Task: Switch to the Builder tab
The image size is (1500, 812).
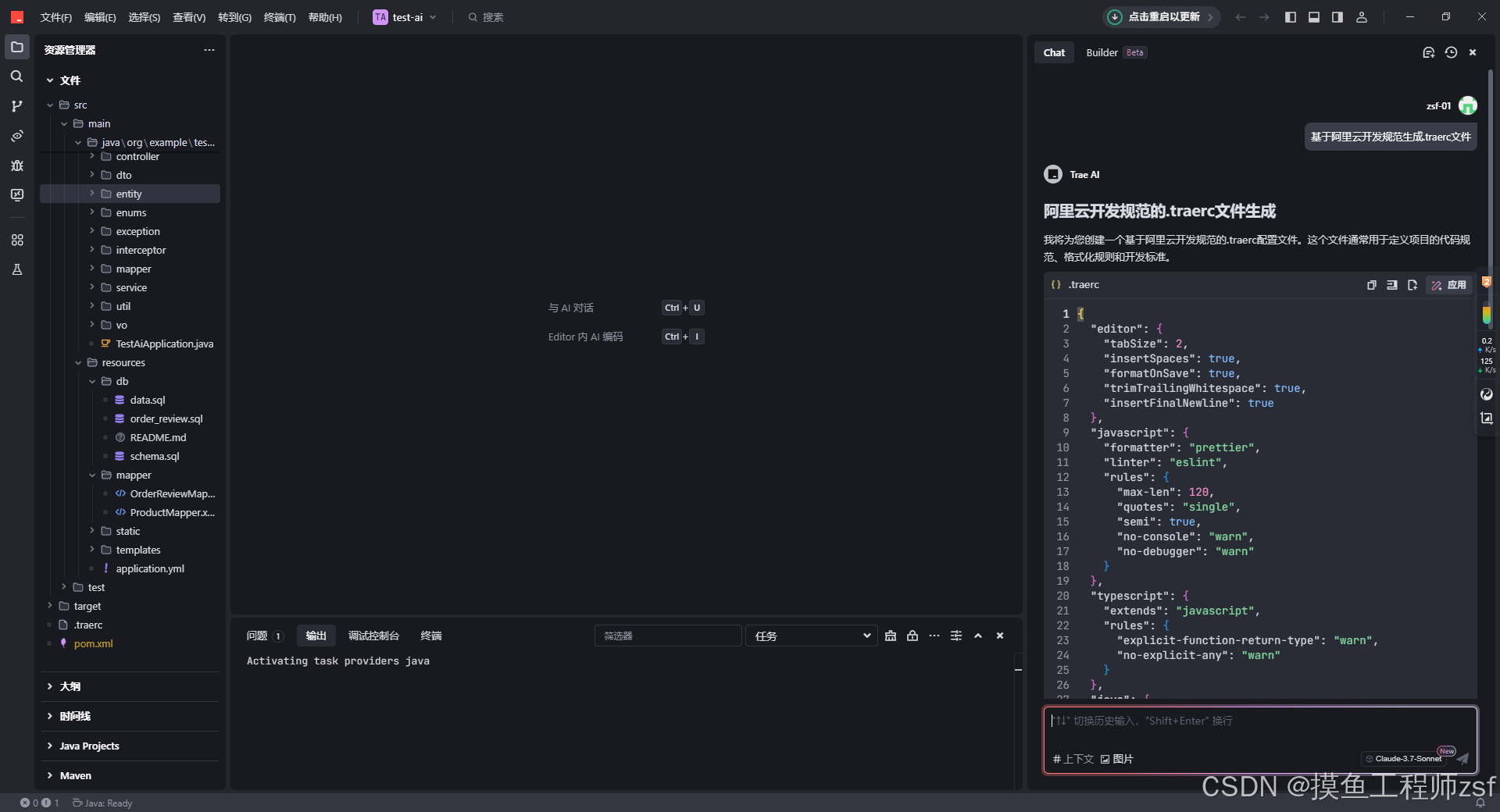Action: click(1102, 52)
